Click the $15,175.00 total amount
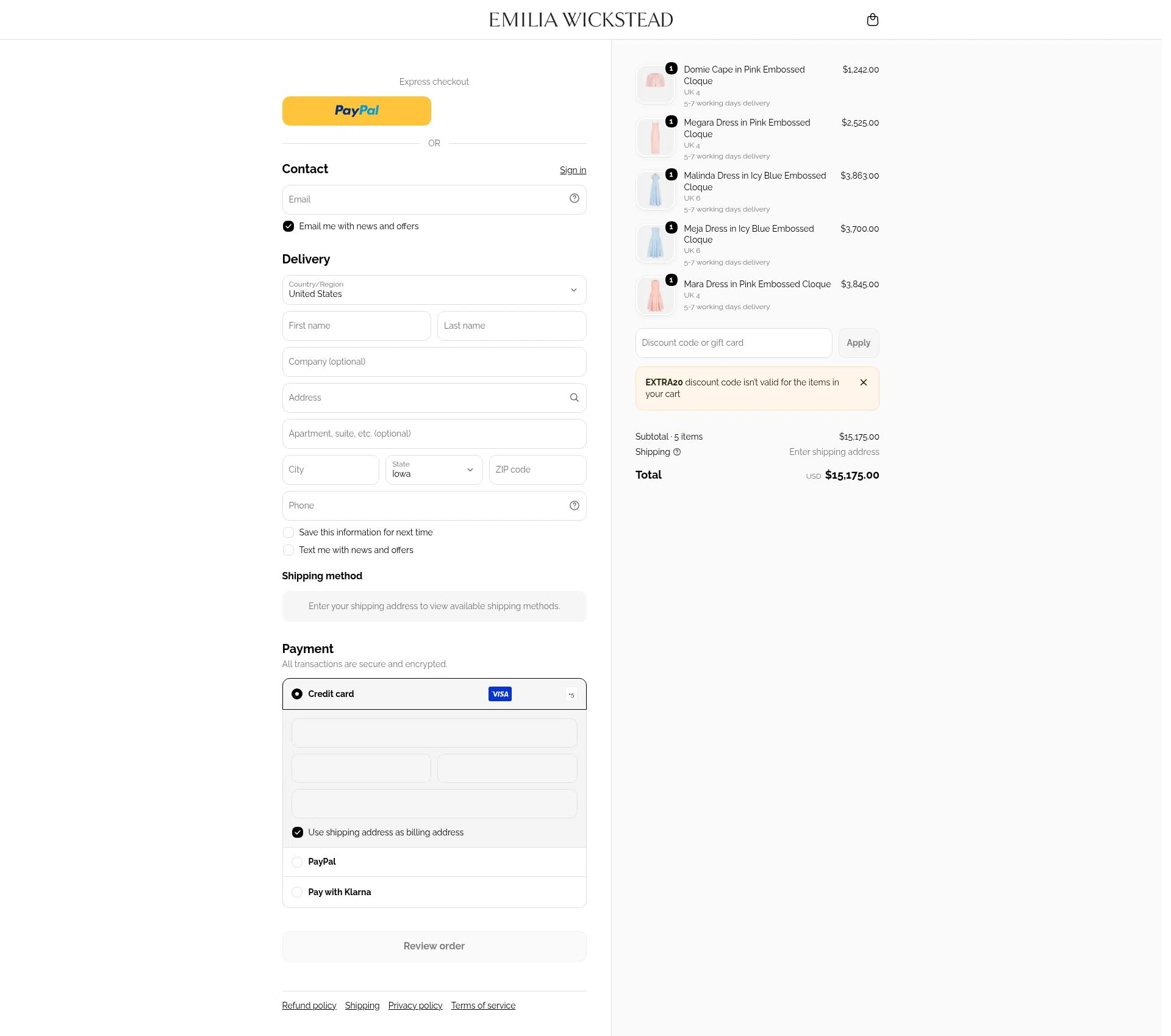 (x=852, y=475)
